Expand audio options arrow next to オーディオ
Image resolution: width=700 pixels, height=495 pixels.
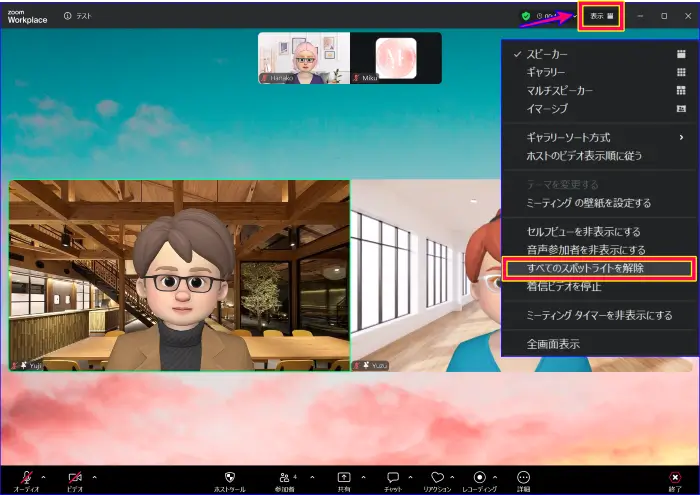pyautogui.click(x=43, y=477)
